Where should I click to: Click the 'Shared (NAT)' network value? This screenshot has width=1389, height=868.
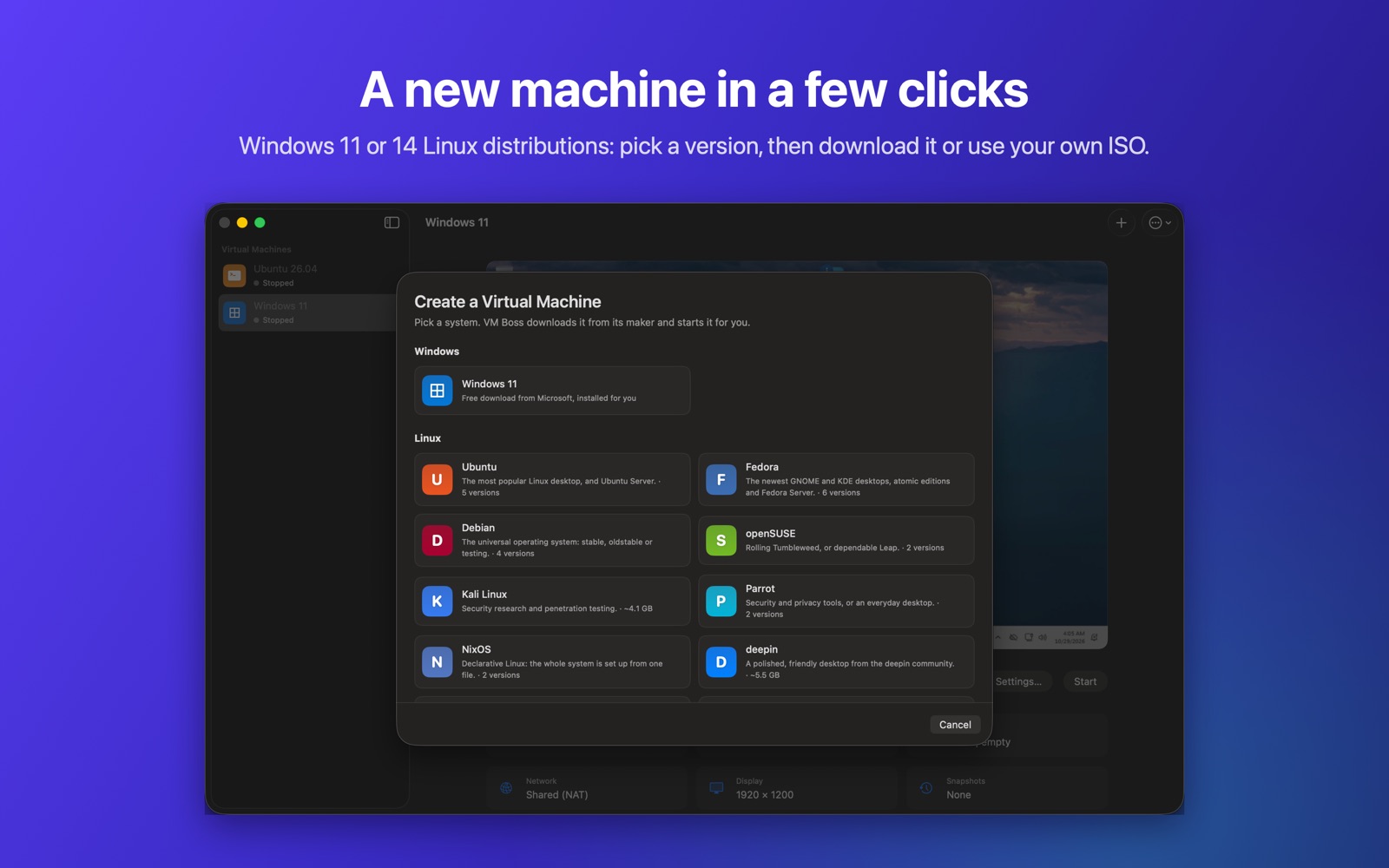[556, 795]
